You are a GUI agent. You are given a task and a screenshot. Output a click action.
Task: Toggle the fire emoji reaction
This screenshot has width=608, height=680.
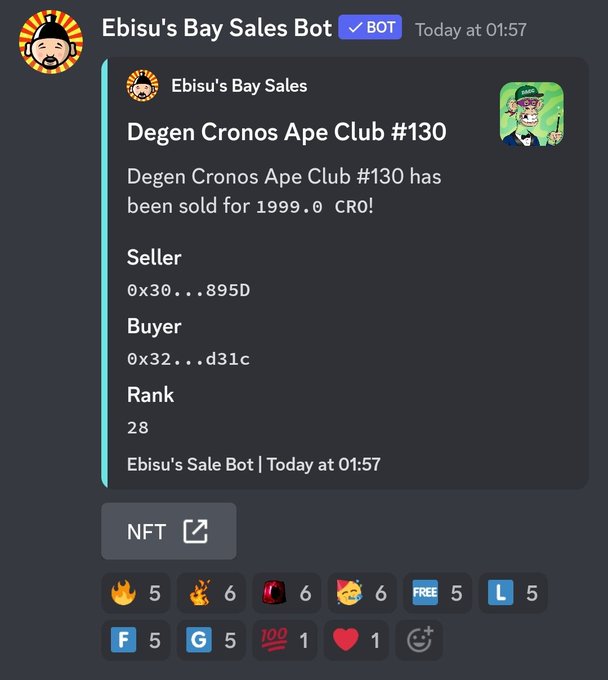(136, 593)
